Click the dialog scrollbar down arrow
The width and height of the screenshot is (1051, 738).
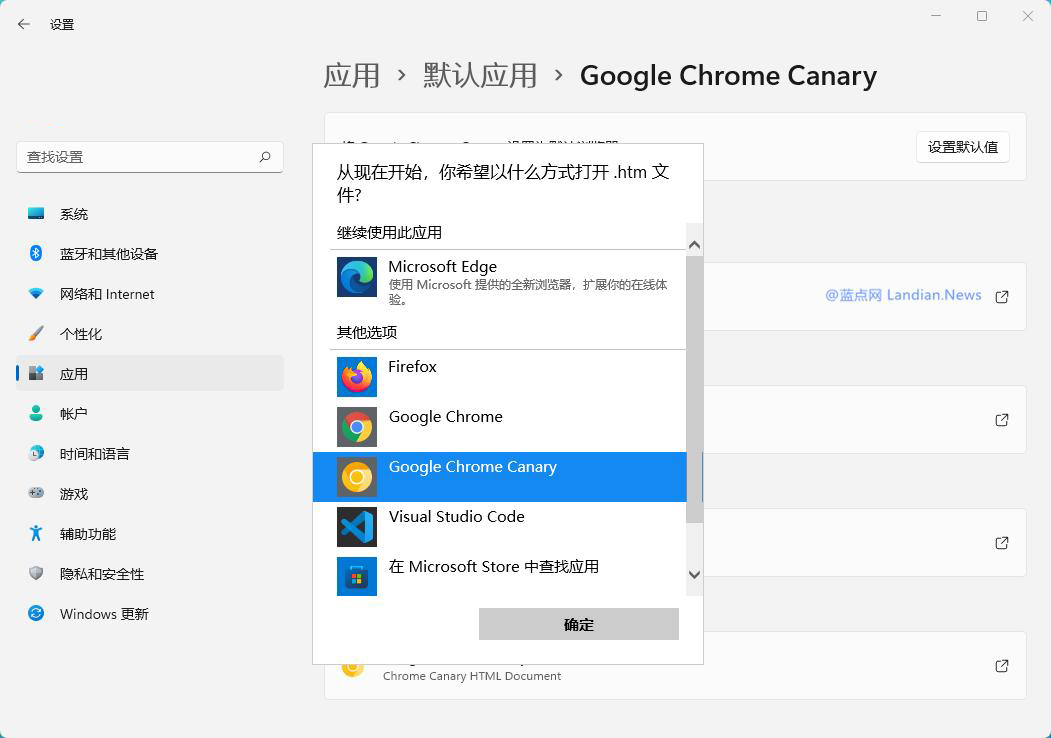tap(694, 574)
